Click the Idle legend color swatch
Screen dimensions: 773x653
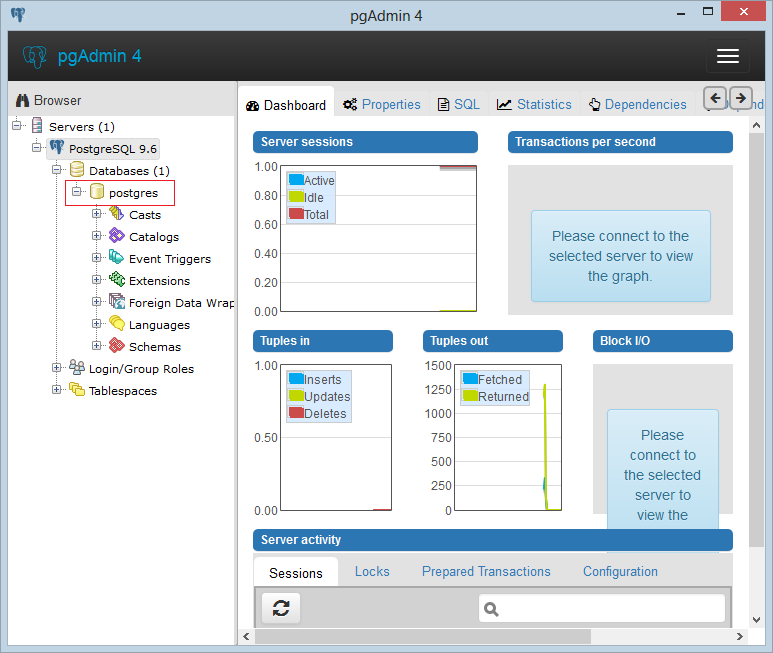tap(296, 196)
